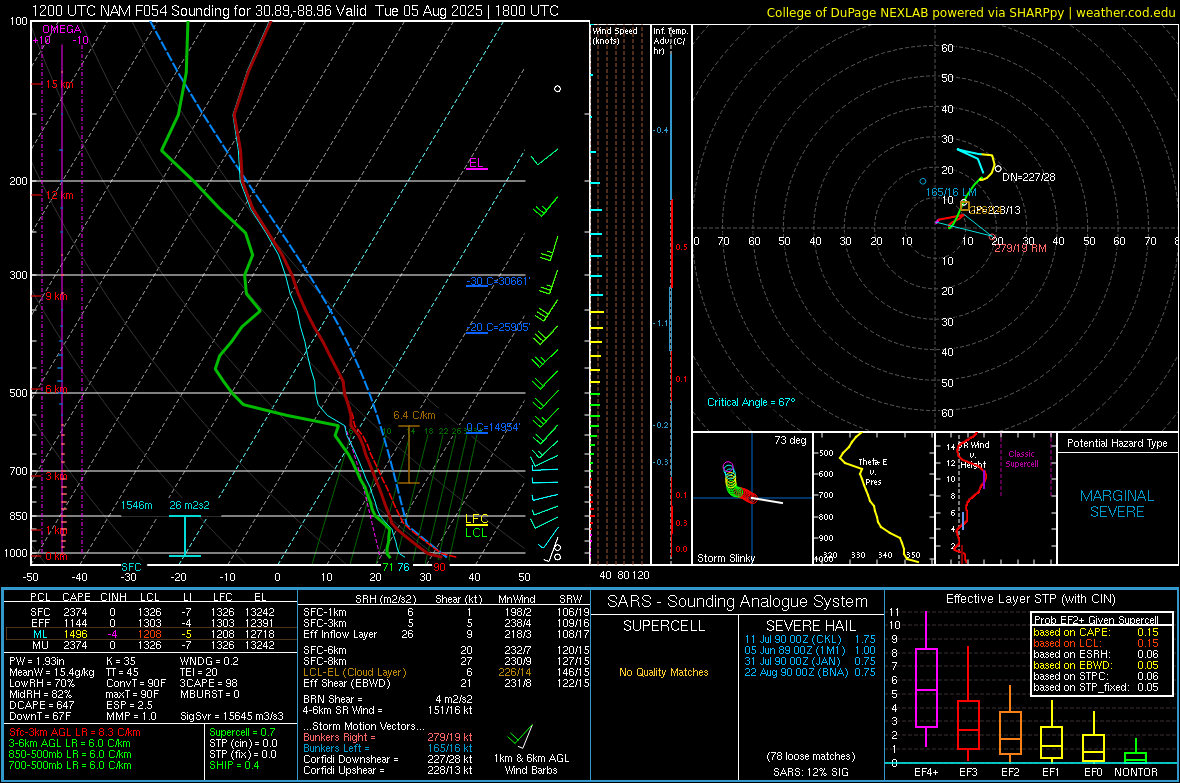Click the '11 Jul 90 00Z (CKL)' analogue
Image resolution: width=1180 pixels, height=783 pixels.
(810, 639)
